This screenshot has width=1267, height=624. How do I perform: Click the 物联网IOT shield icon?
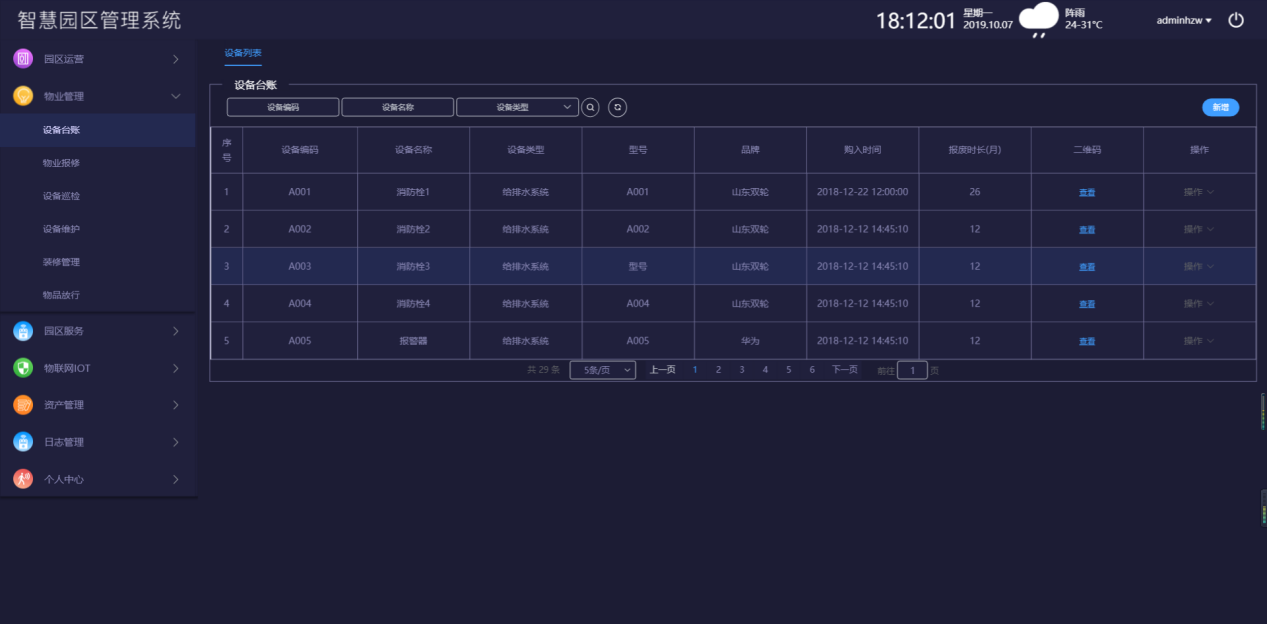pyautogui.click(x=23, y=368)
